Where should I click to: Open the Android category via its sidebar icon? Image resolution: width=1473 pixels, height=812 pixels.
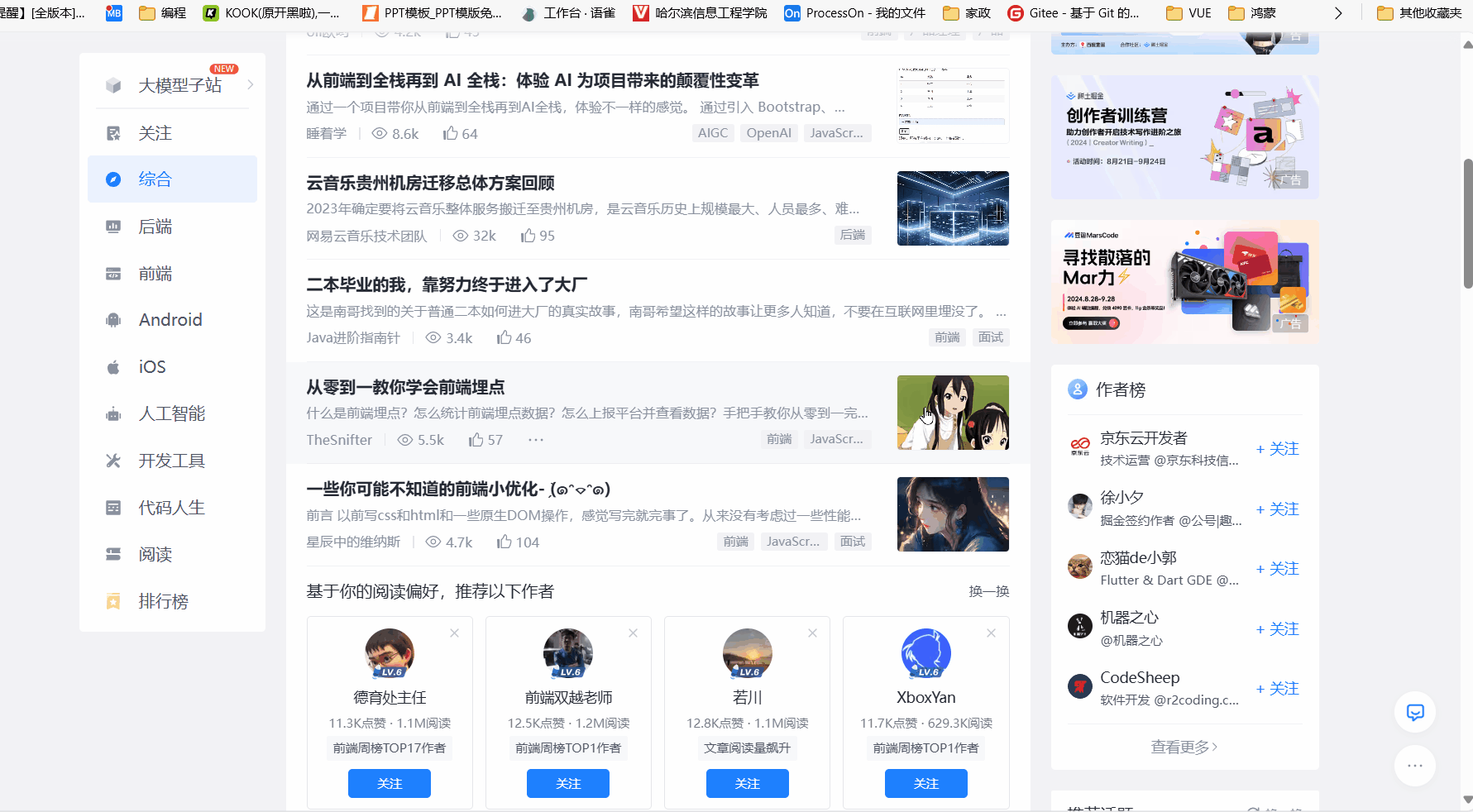112,319
